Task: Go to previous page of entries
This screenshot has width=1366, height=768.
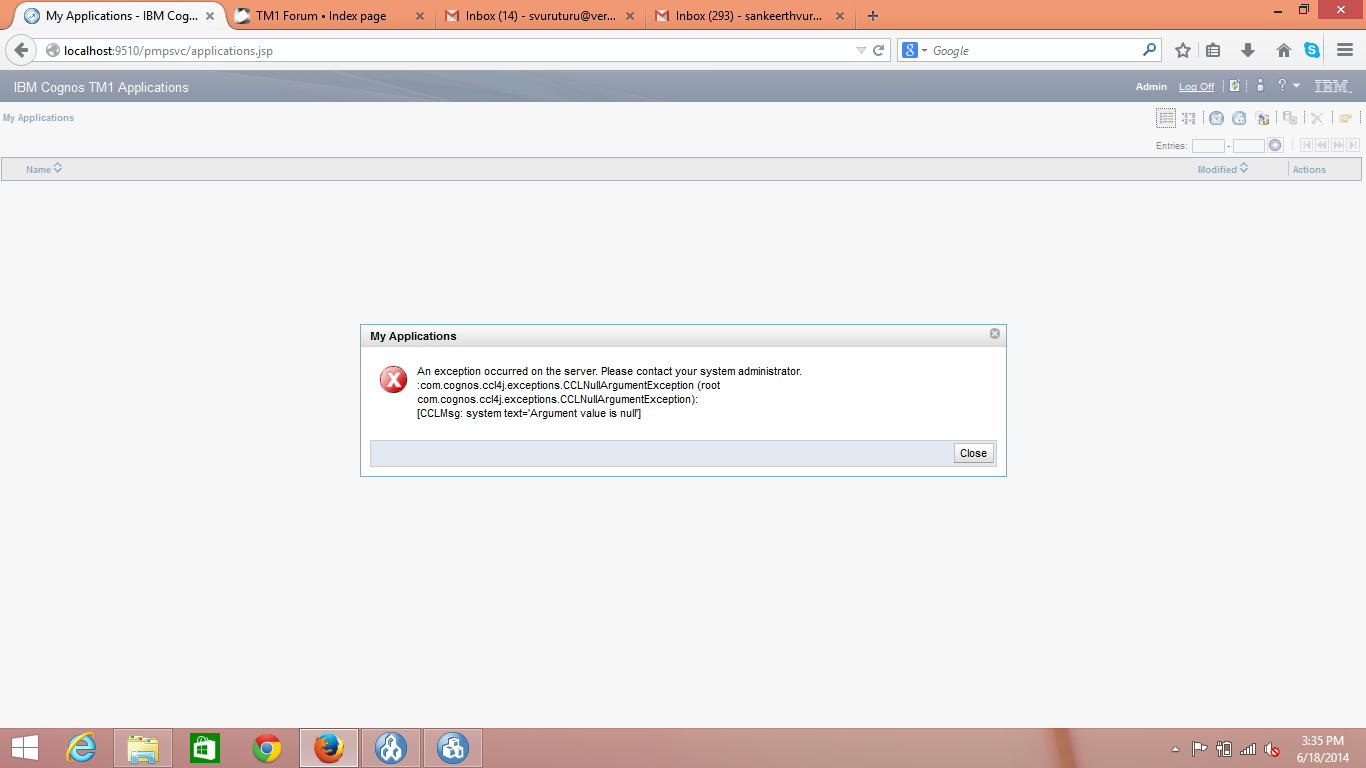Action: [x=1322, y=145]
